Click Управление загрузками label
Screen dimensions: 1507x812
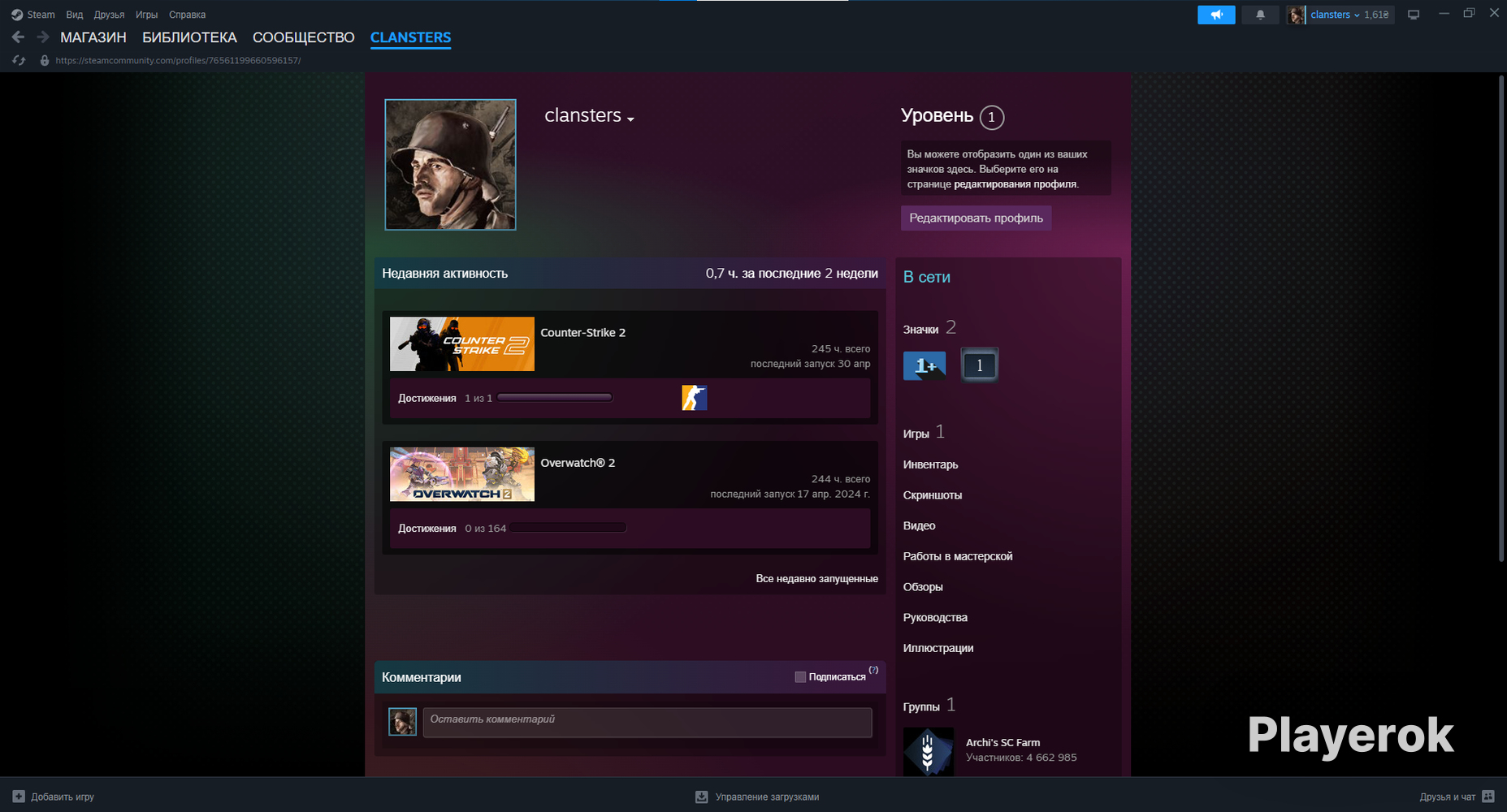[x=767, y=797]
